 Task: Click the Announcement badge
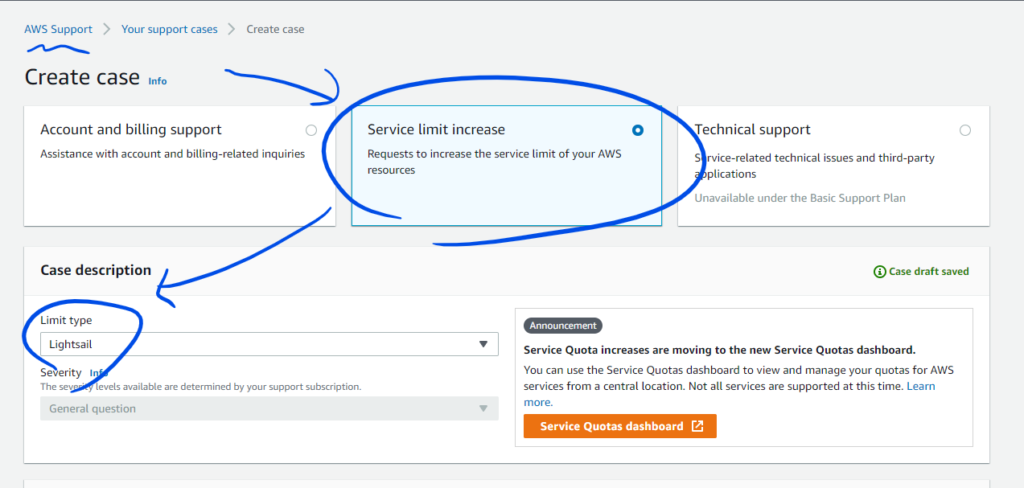point(562,325)
